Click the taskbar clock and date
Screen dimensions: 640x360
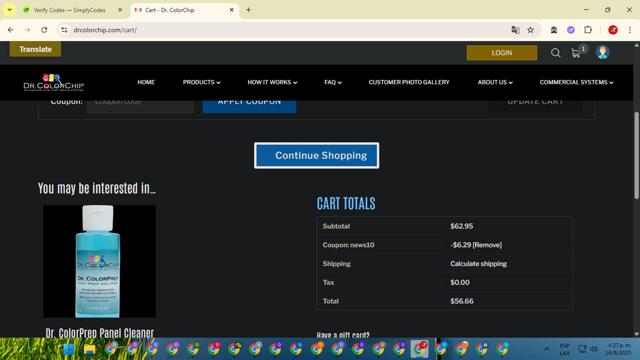pos(619,349)
